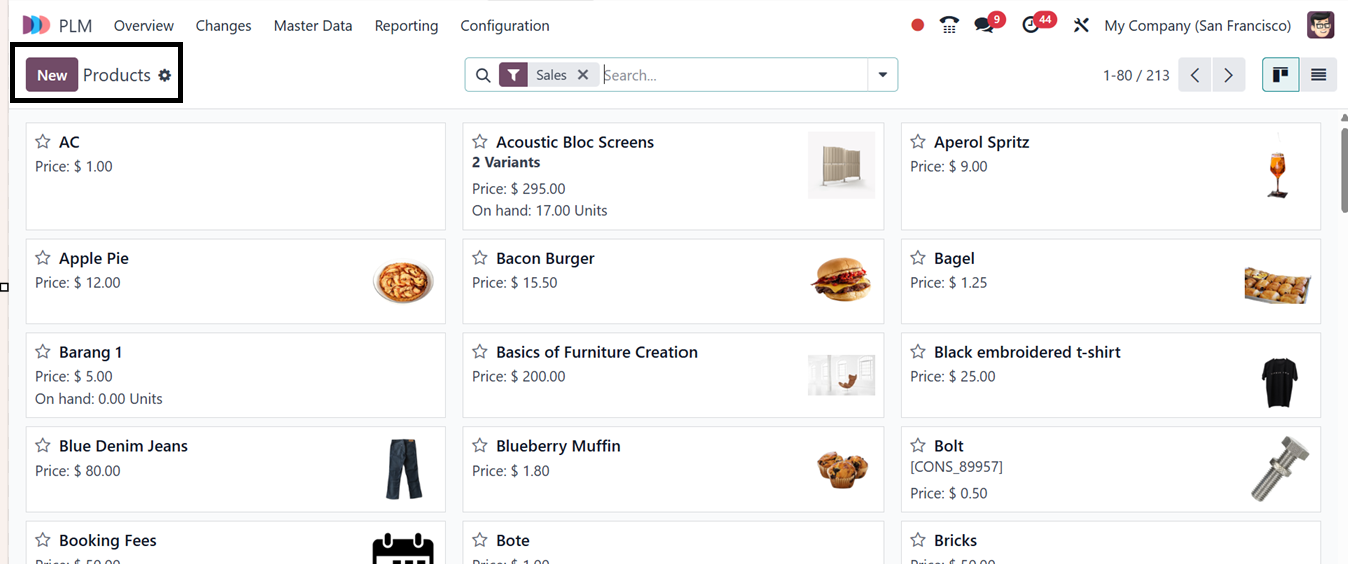Screen dimensions: 1348x564
Task: Open the Products settings gear icon
Action: [x=165, y=75]
